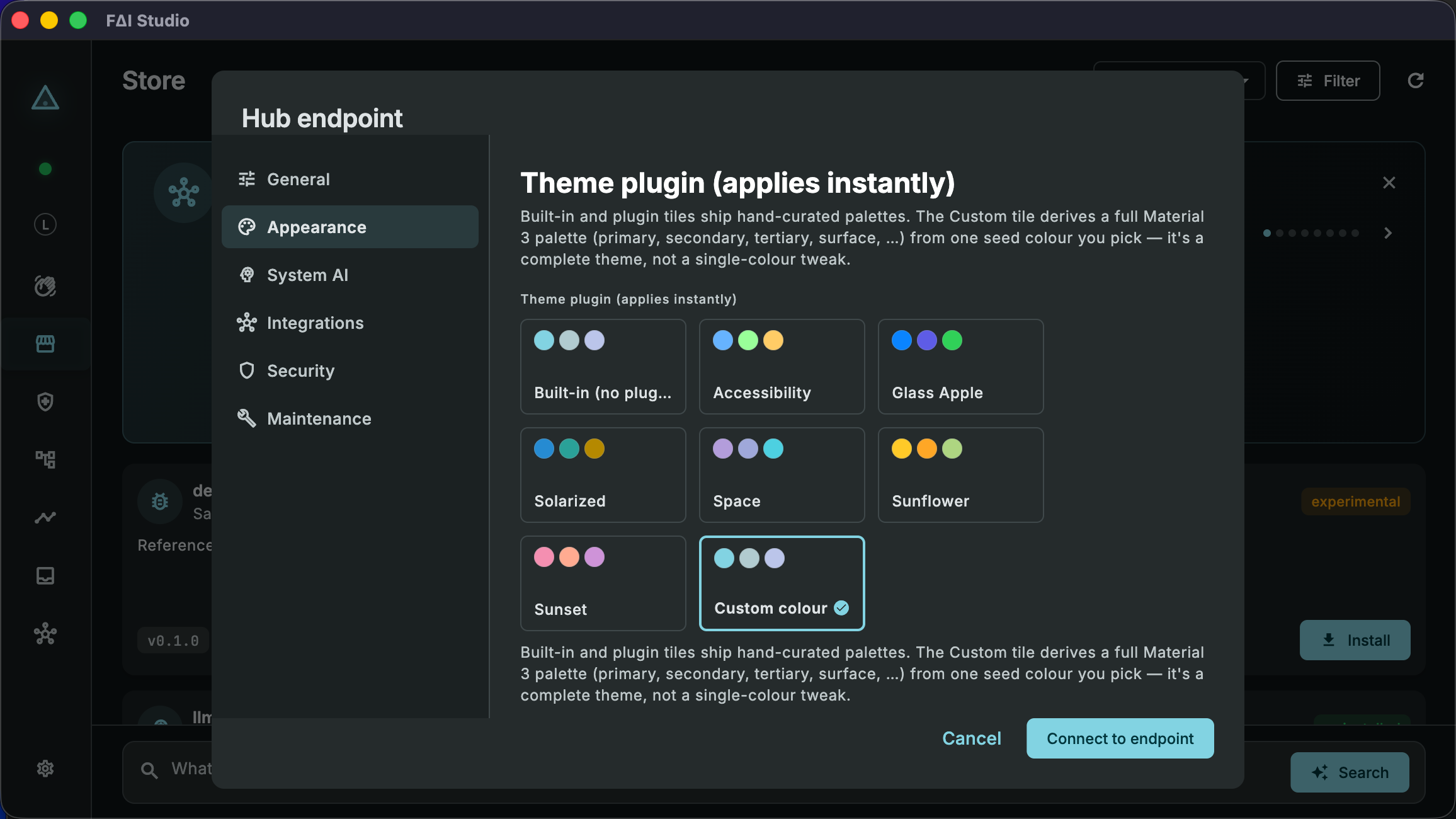This screenshot has height=819, width=1456.
Task: Expand next carousel slide chevron
Action: [1388, 233]
